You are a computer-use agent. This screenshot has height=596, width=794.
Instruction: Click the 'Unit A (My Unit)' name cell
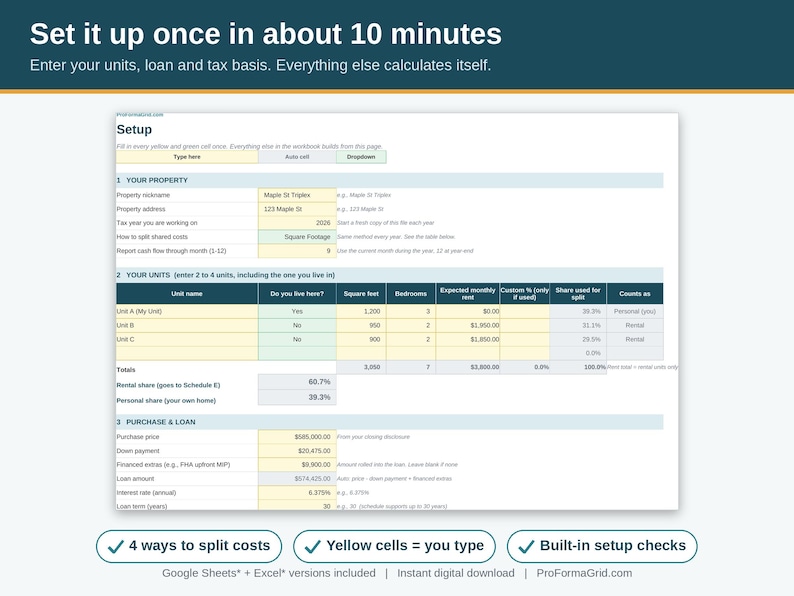(x=187, y=311)
